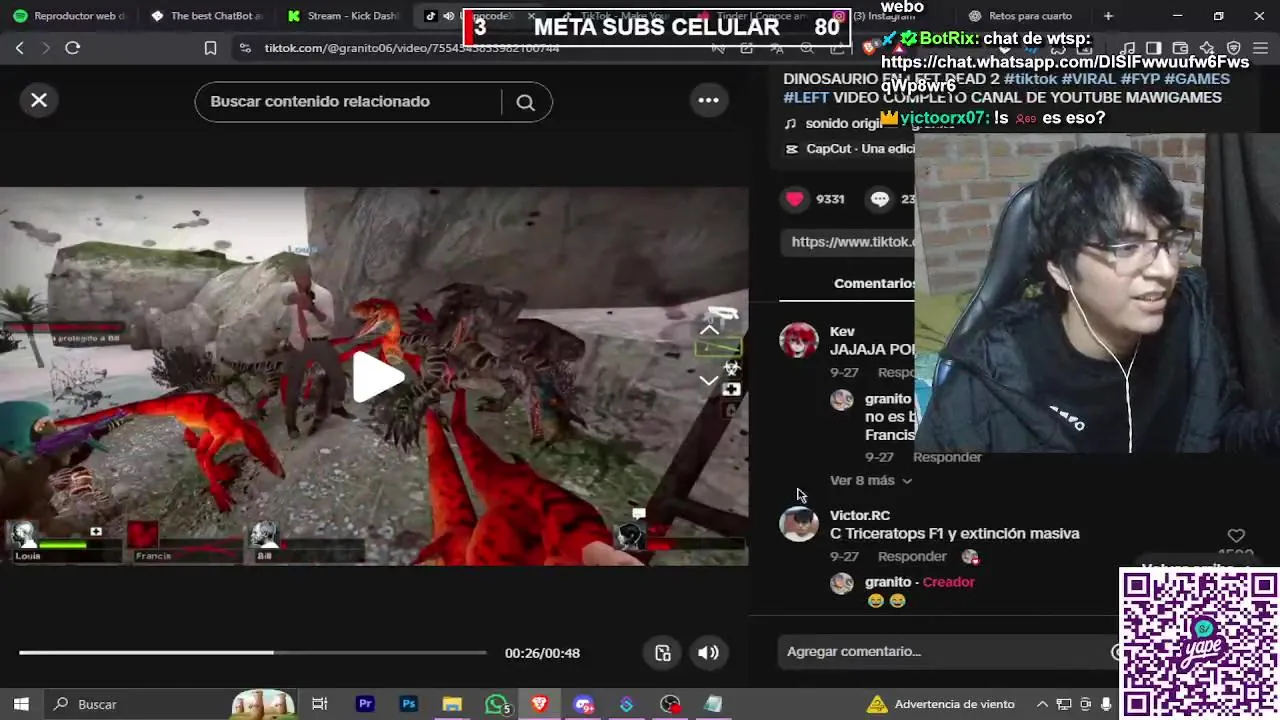Viewport: 1280px width, 720px height.
Task: Mute the TikTok tab via speaker icon
Action: coord(448,16)
